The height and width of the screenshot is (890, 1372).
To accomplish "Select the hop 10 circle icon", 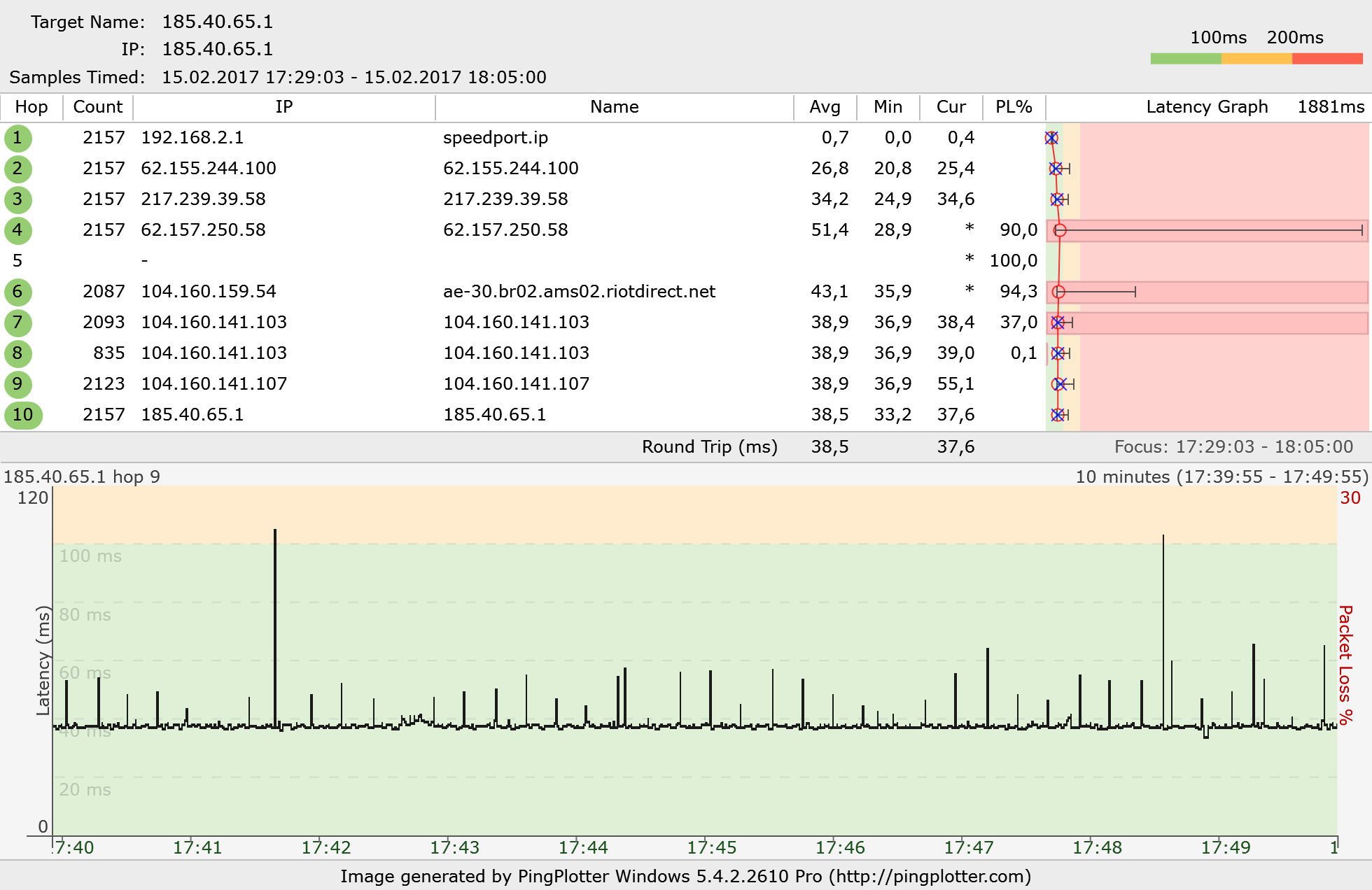I will [x=23, y=415].
